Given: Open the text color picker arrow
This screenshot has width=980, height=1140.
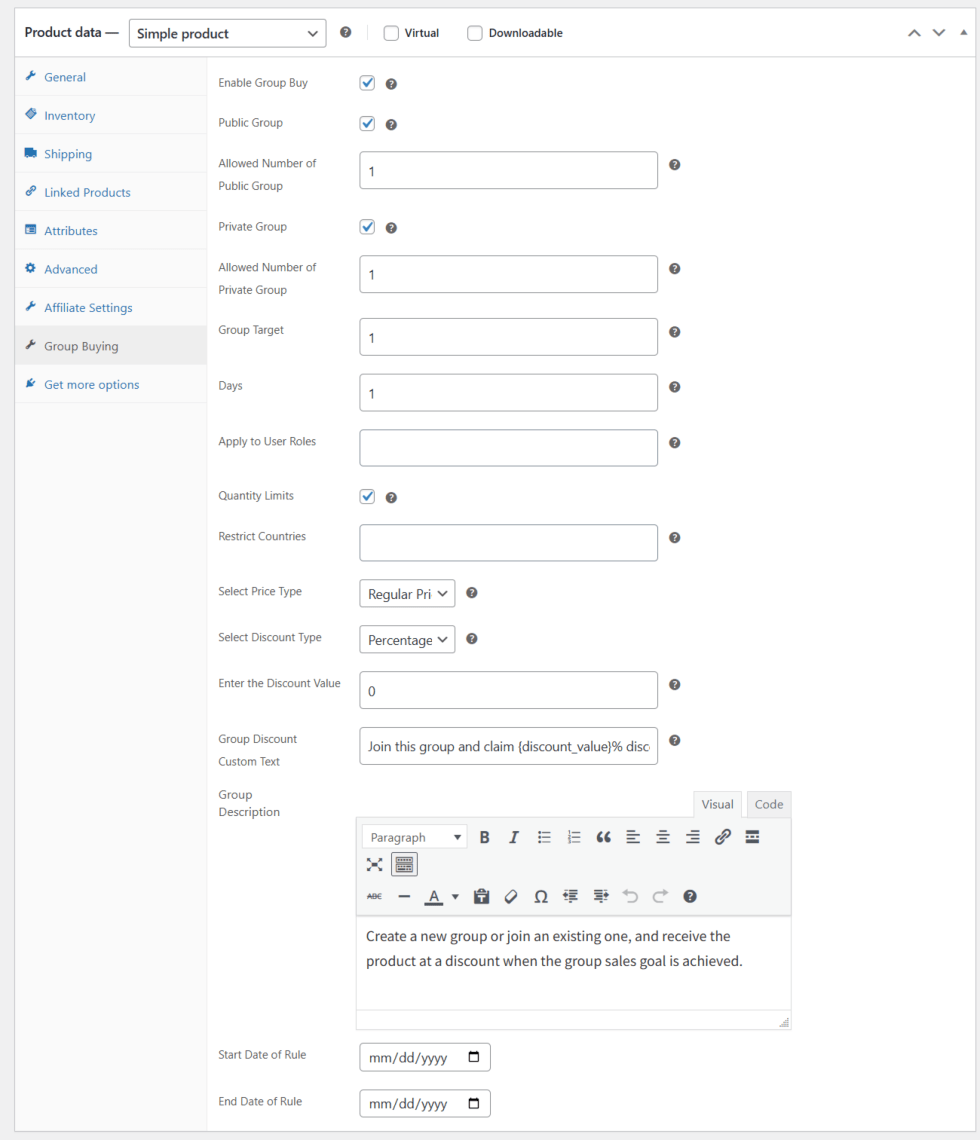Looking at the screenshot, I should 455,896.
